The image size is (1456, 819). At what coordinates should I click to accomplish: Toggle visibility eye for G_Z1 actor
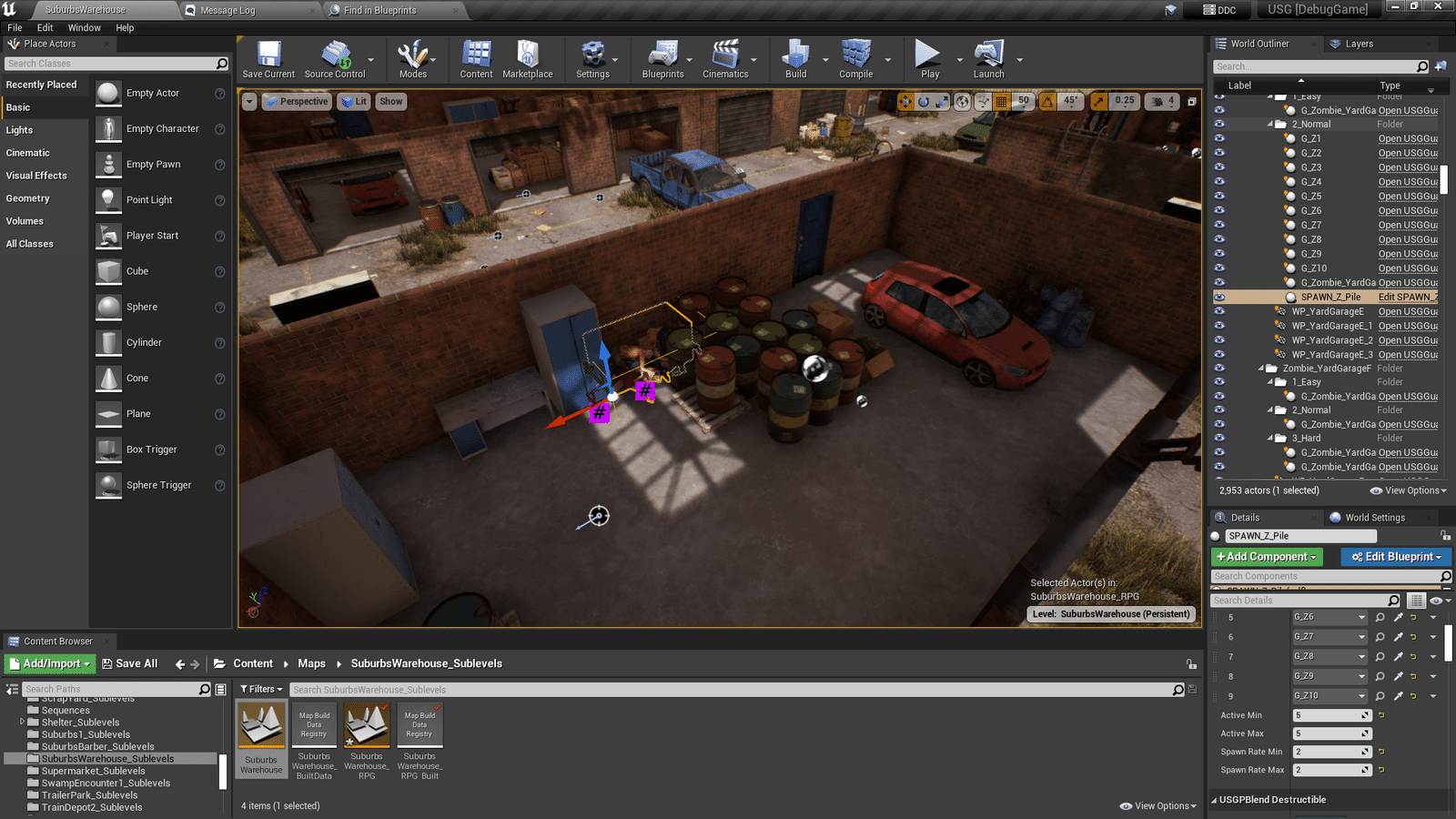pos(1219,138)
